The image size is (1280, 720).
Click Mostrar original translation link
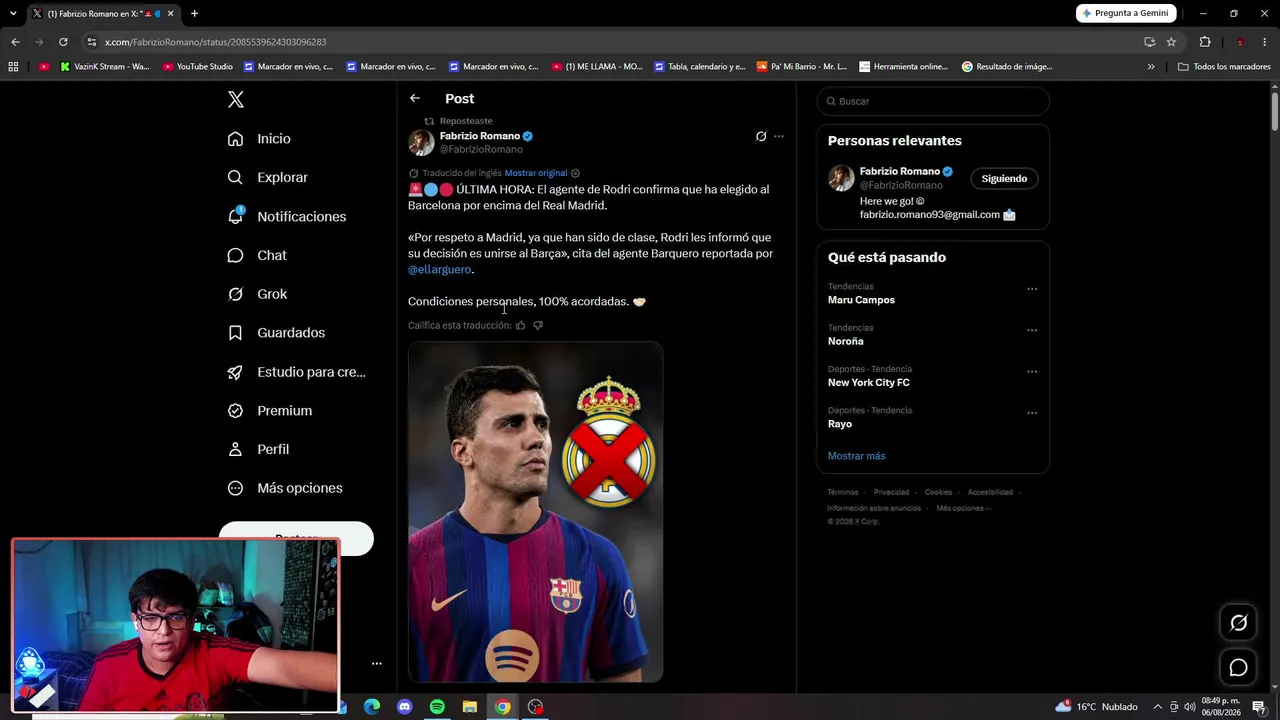(x=536, y=173)
